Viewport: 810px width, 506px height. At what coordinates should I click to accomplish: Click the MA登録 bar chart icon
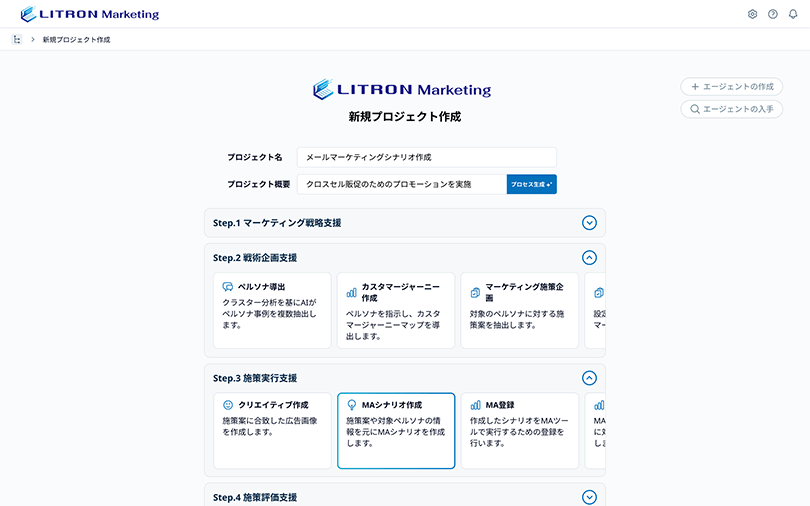click(x=475, y=405)
